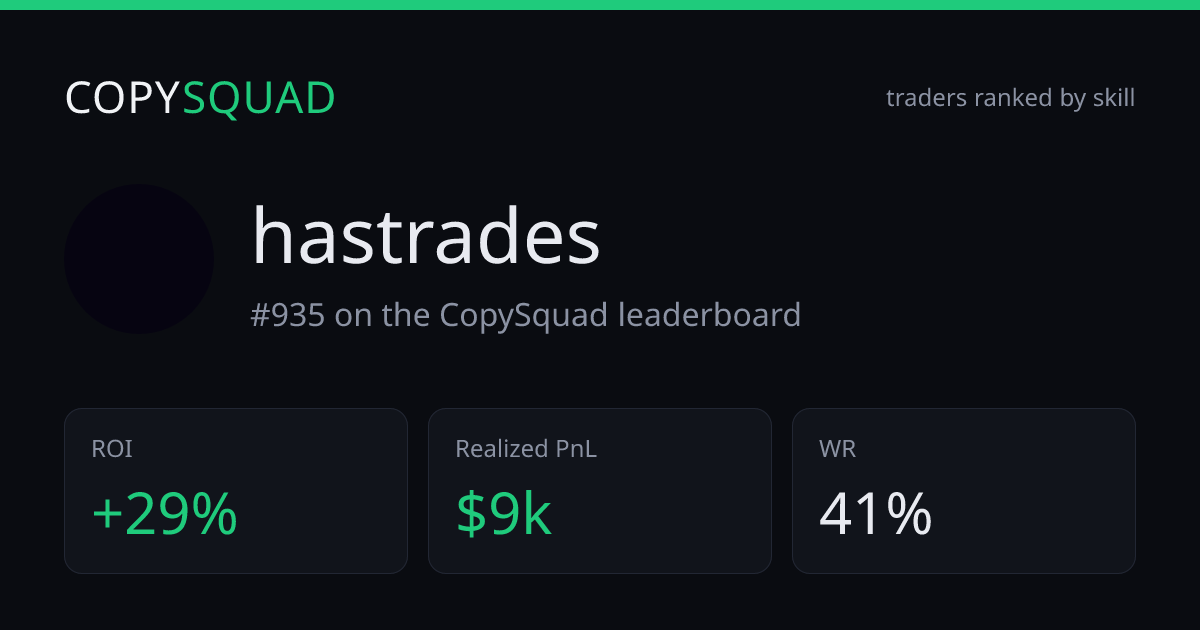
Task: Click the CopySquad logo
Action: pos(200,99)
